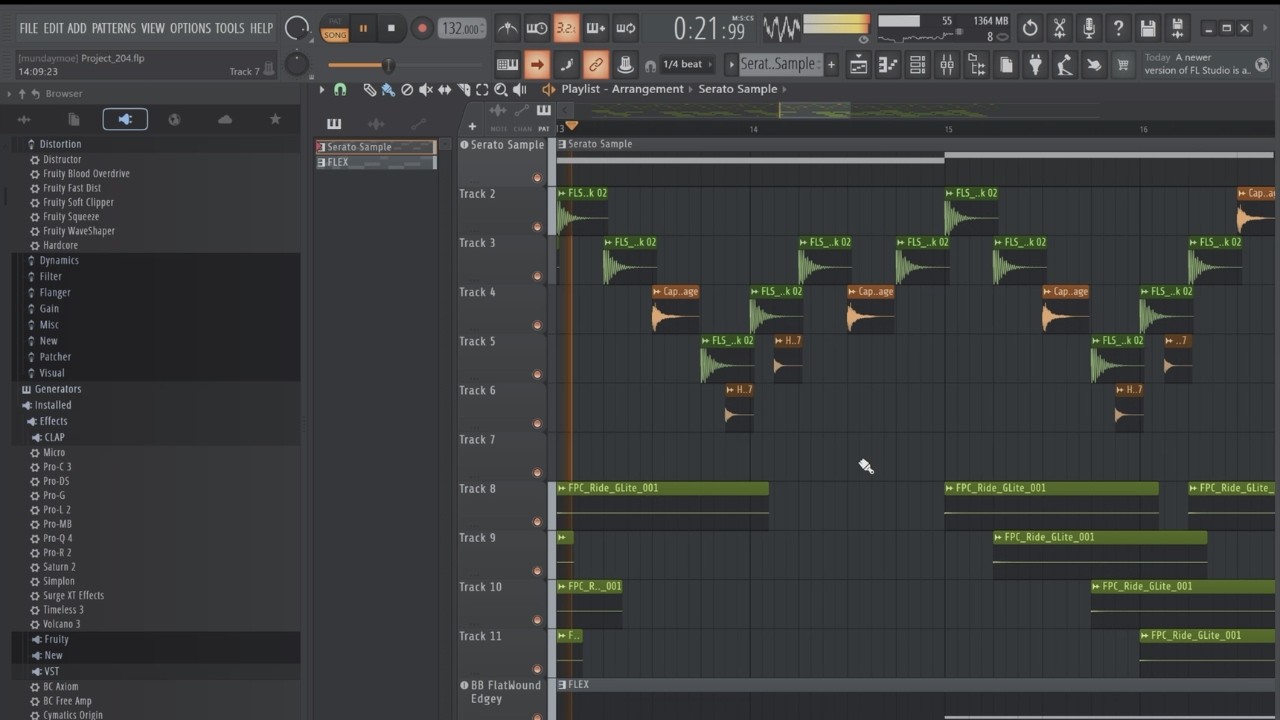The image size is (1280, 720).
Task: Expand the Generators folder in browser
Action: pos(57,389)
